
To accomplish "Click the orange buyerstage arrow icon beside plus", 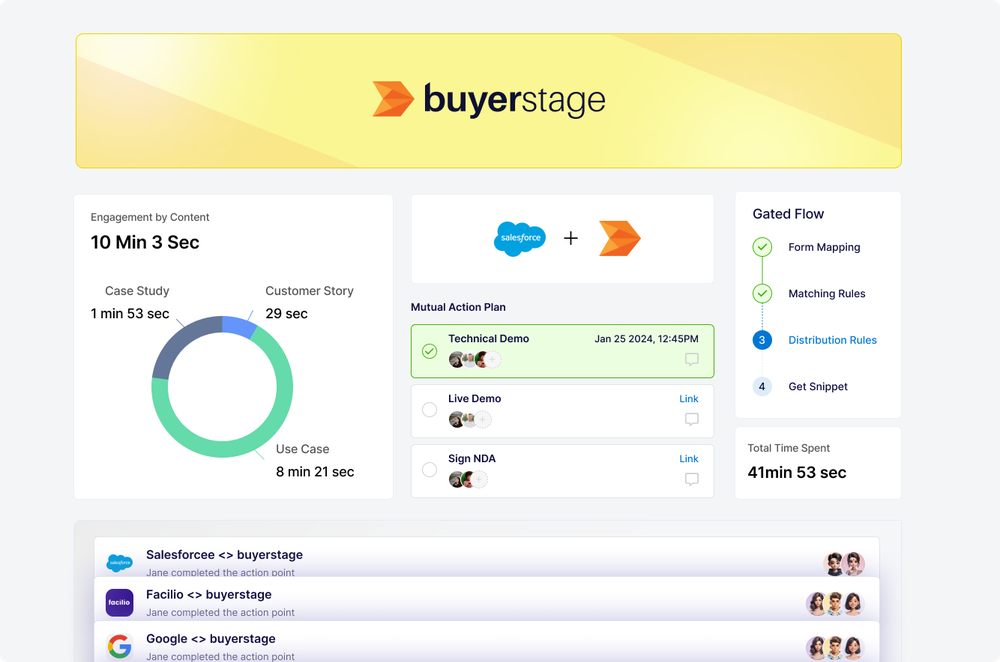I will [619, 239].
